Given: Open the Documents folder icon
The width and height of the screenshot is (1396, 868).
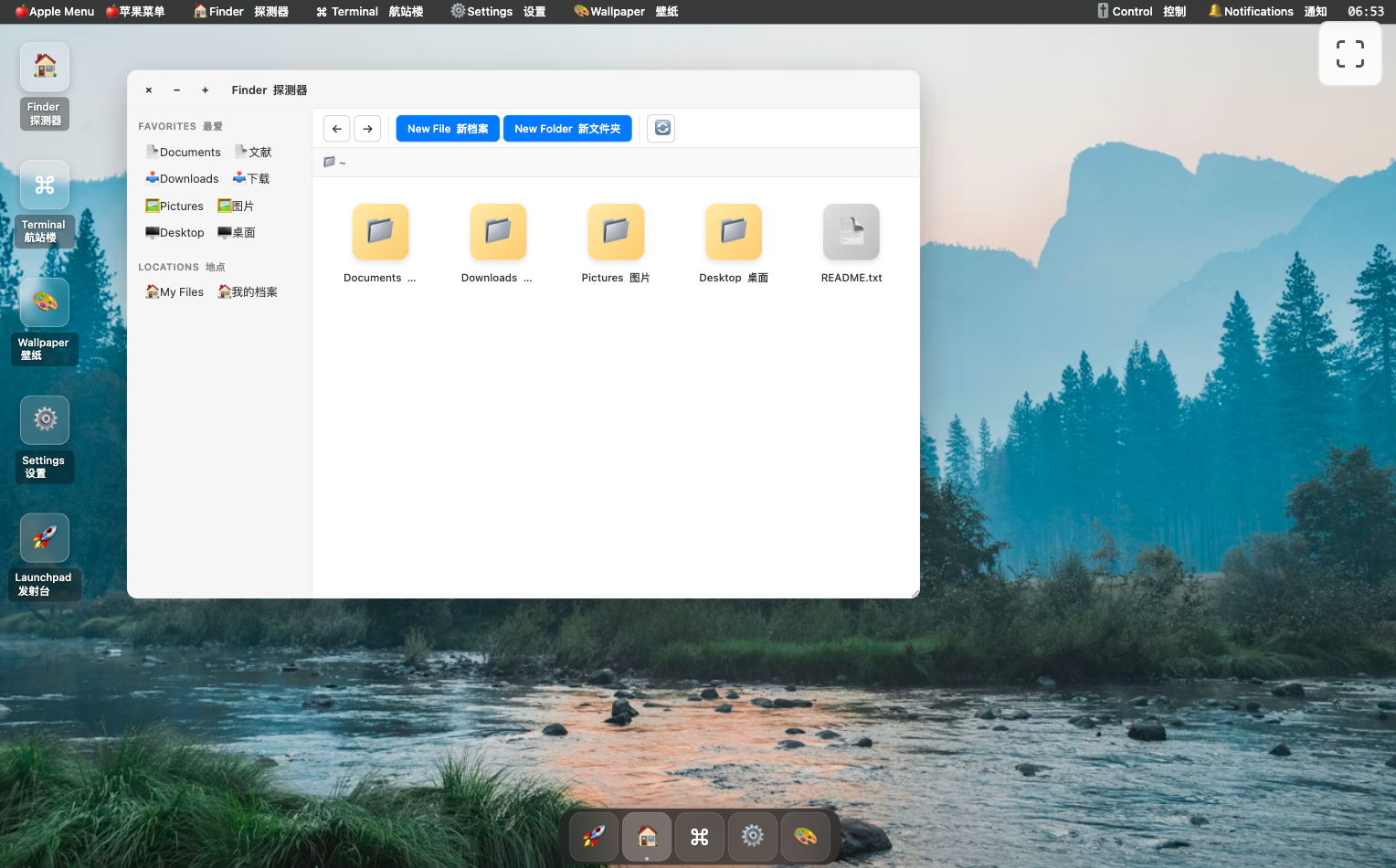Looking at the screenshot, I should coord(380,232).
